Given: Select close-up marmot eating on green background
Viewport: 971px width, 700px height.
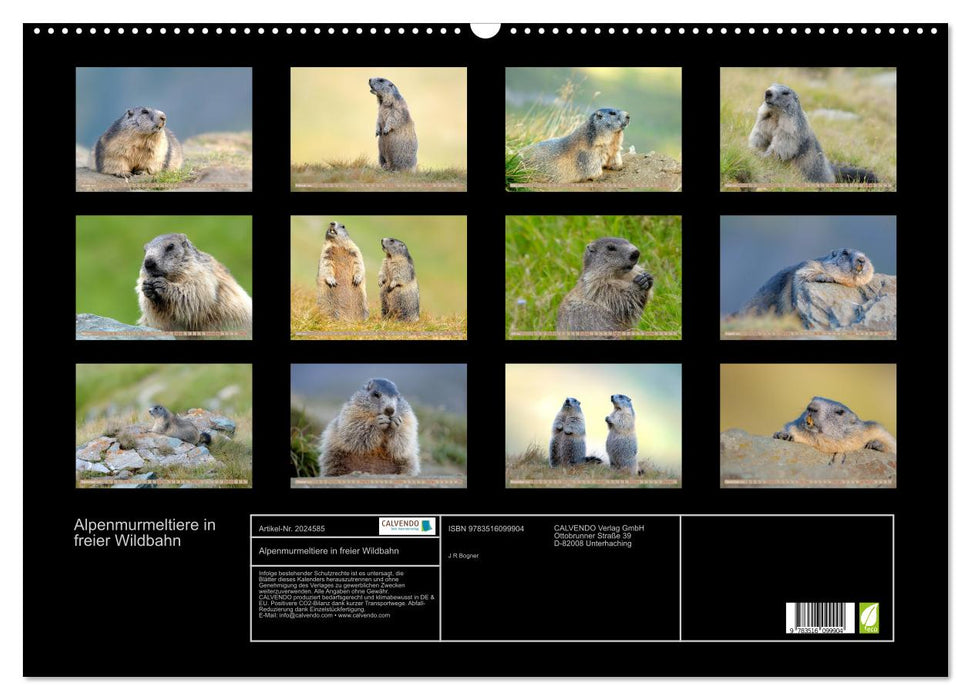Looking at the screenshot, I should pyautogui.click(x=164, y=277).
